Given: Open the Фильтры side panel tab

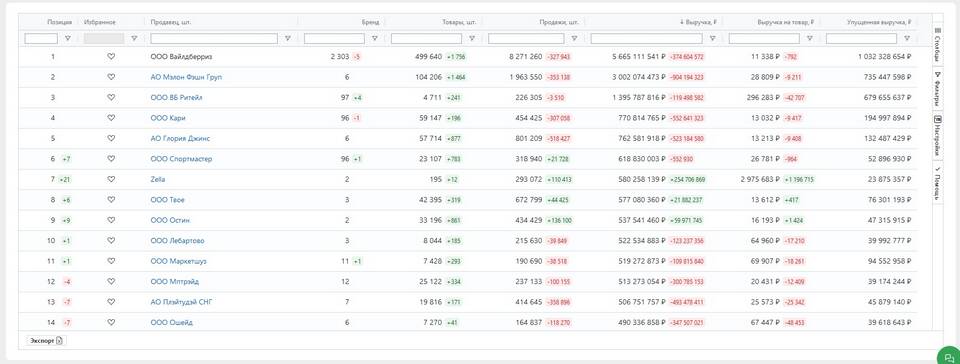Looking at the screenshot, I should (x=937, y=89).
